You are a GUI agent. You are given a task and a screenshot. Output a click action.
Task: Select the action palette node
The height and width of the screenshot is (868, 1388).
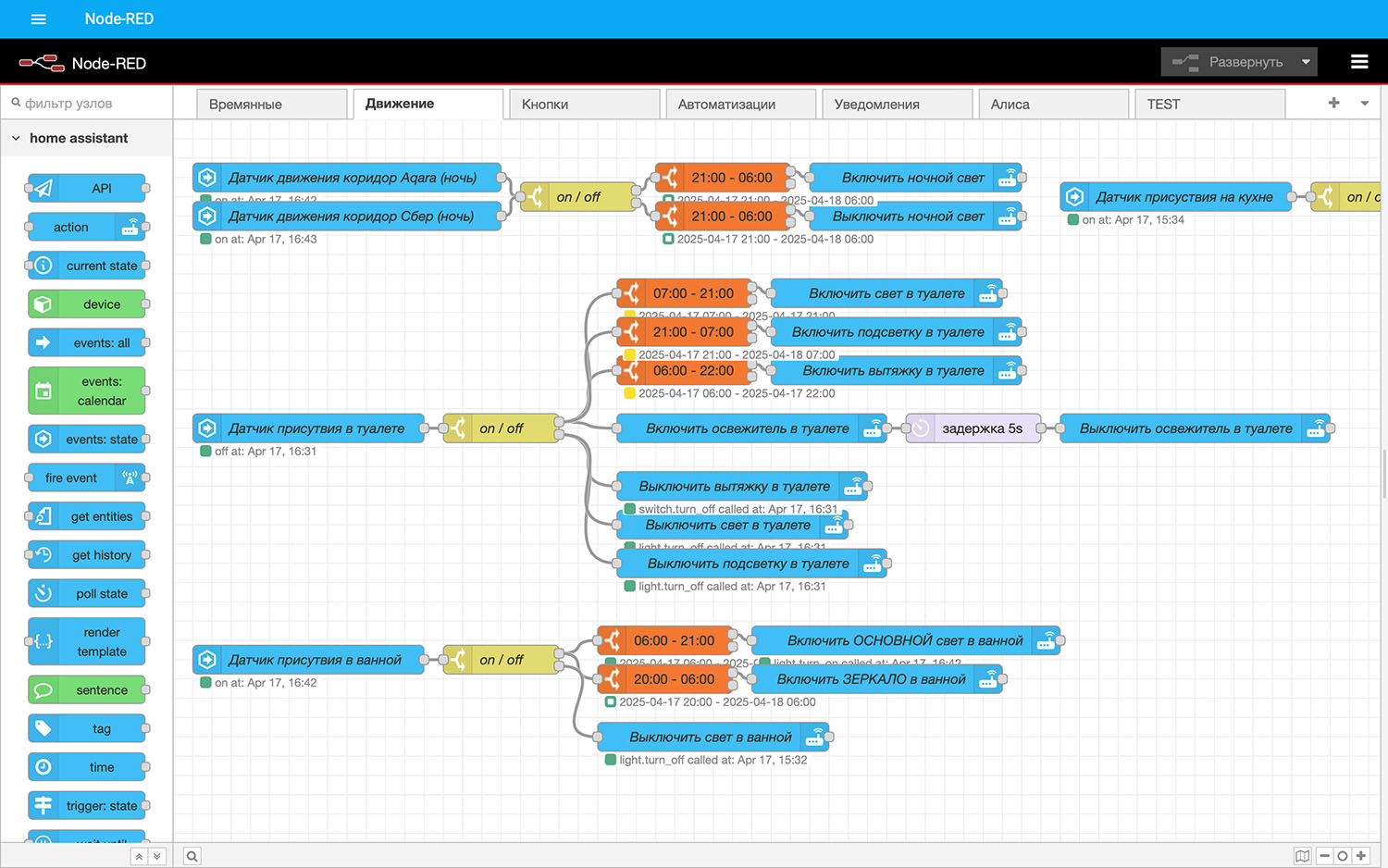pyautogui.click(x=87, y=227)
